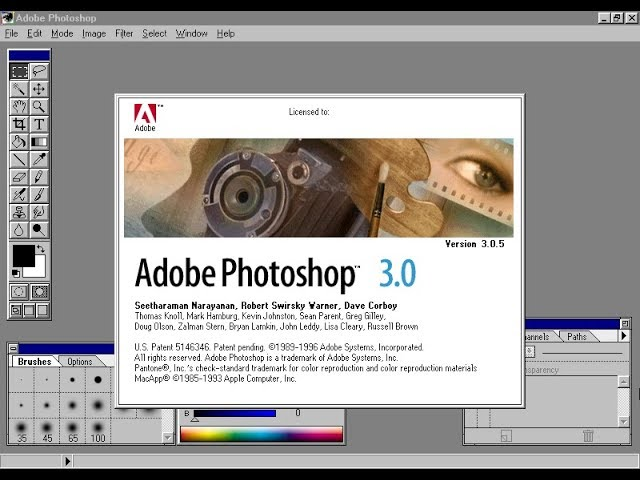Open the status bar arrow popup

point(67,461)
